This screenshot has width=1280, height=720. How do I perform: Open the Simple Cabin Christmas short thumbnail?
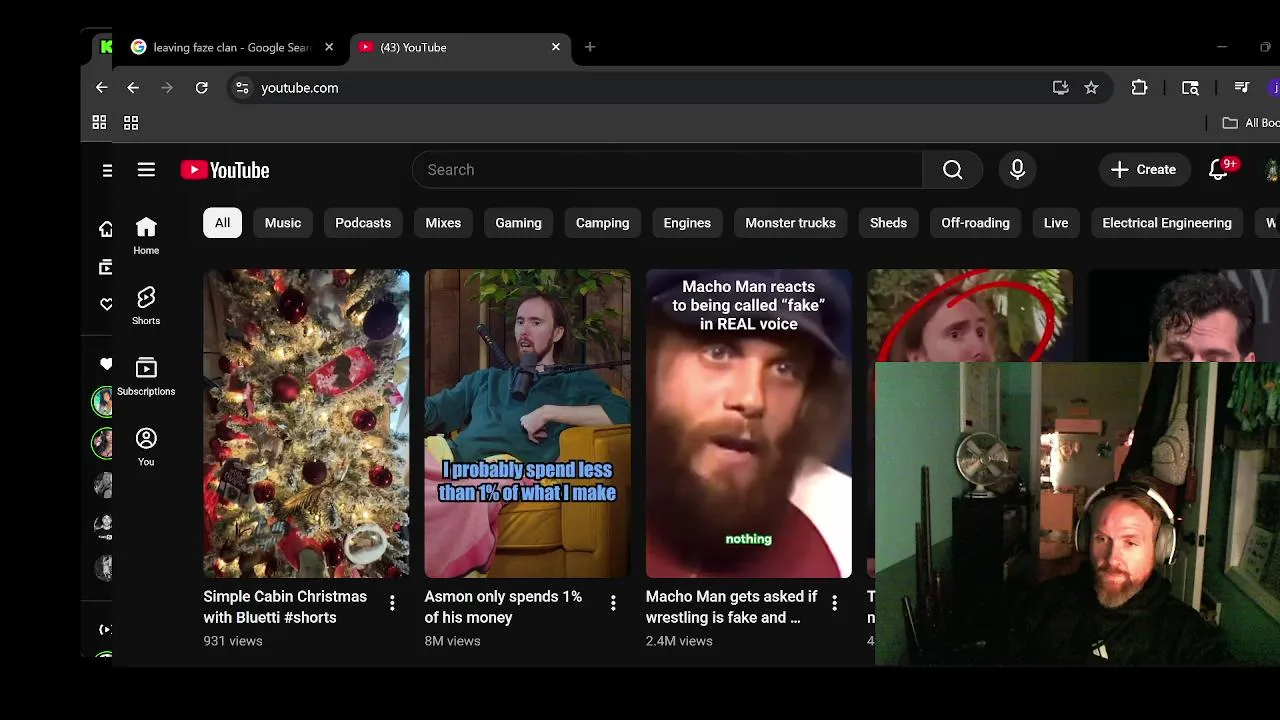click(x=306, y=424)
